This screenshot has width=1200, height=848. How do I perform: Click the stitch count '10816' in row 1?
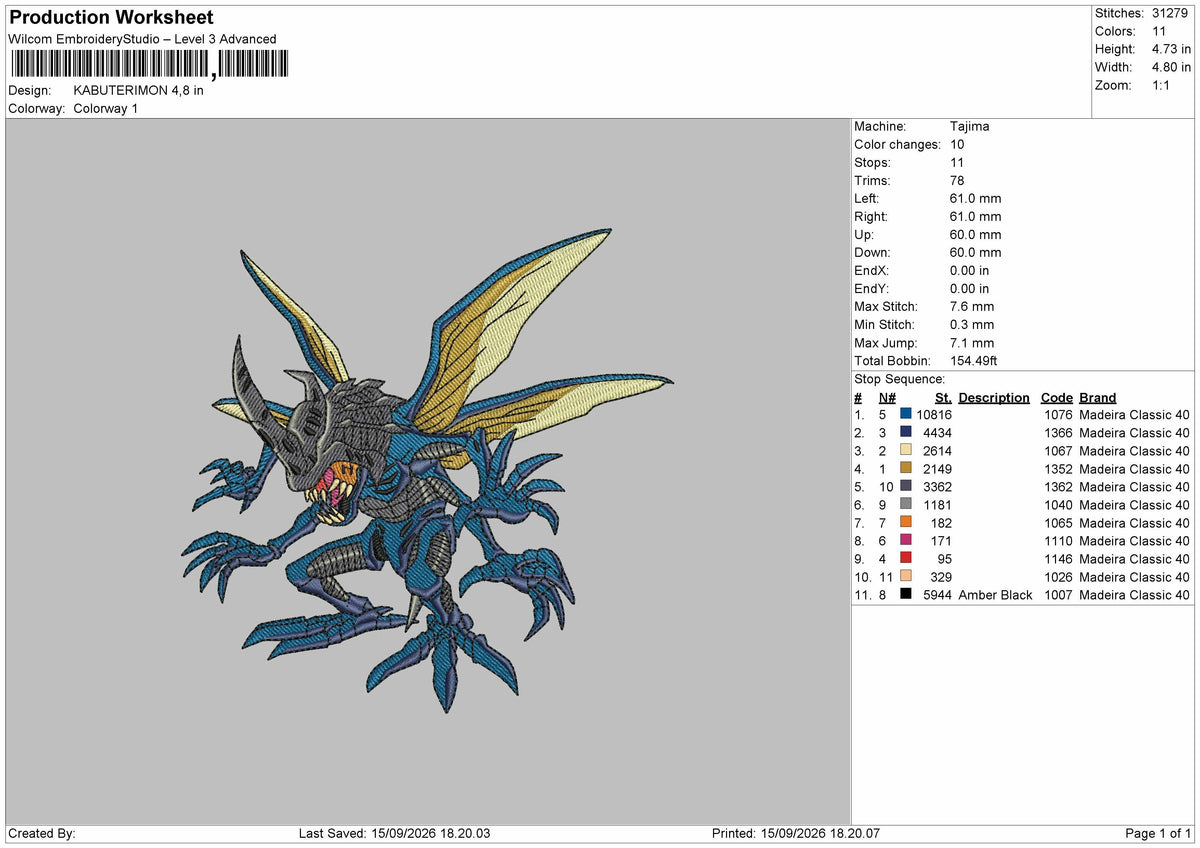point(934,415)
